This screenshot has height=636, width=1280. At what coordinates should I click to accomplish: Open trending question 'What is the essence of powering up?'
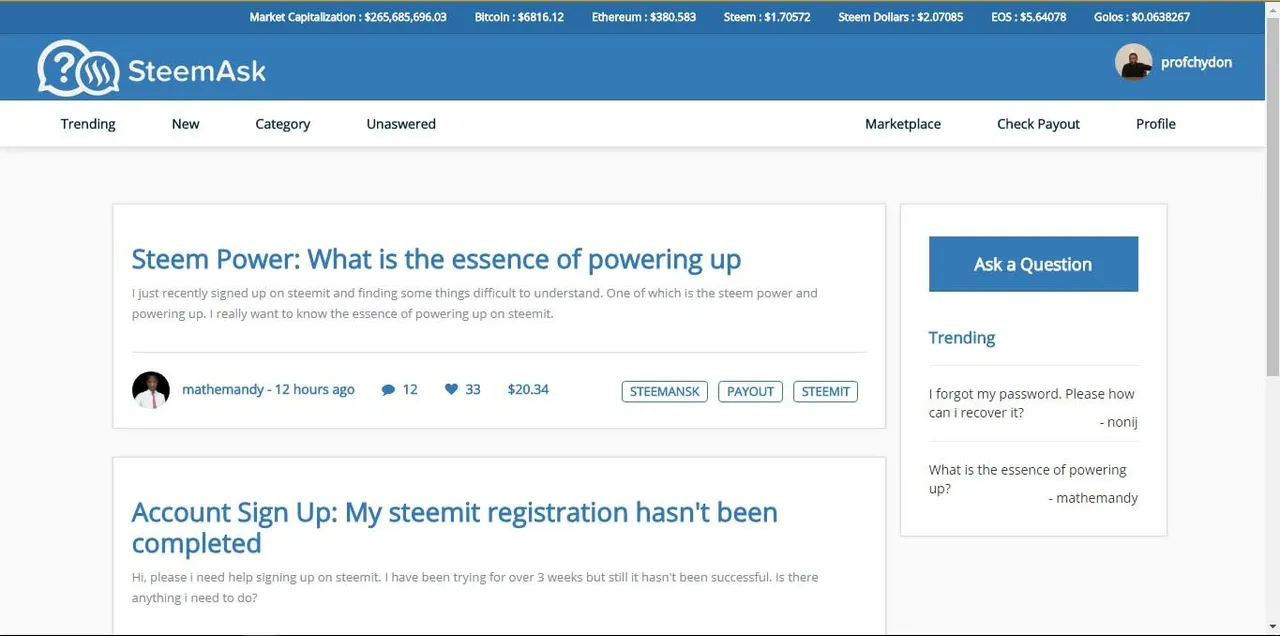tap(1027, 479)
